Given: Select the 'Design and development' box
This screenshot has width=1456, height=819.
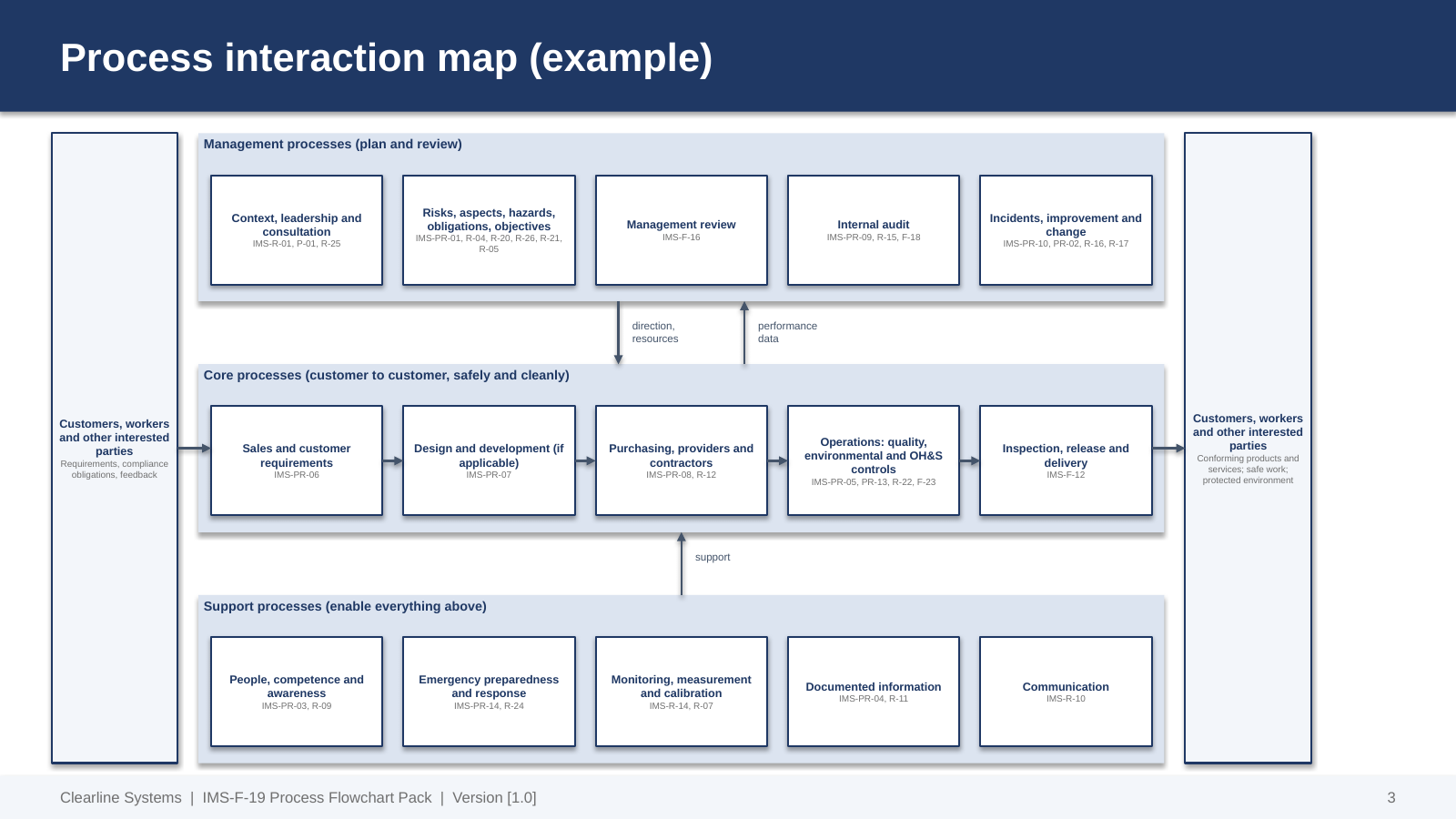Looking at the screenshot, I should (489, 460).
